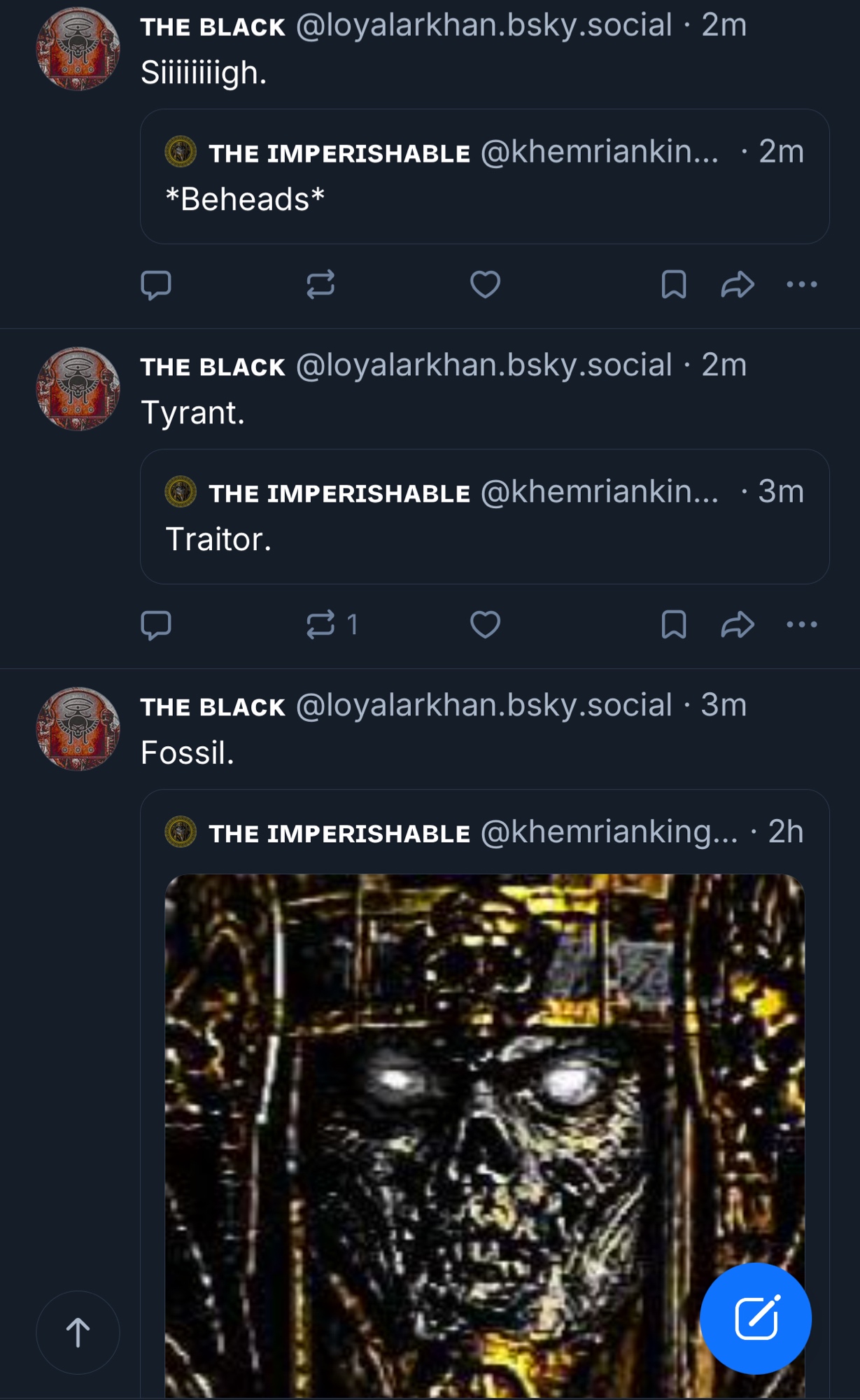The image size is (860, 1400).
Task: Repost the "Tyrant." post with 1 repost
Action: pos(320,625)
